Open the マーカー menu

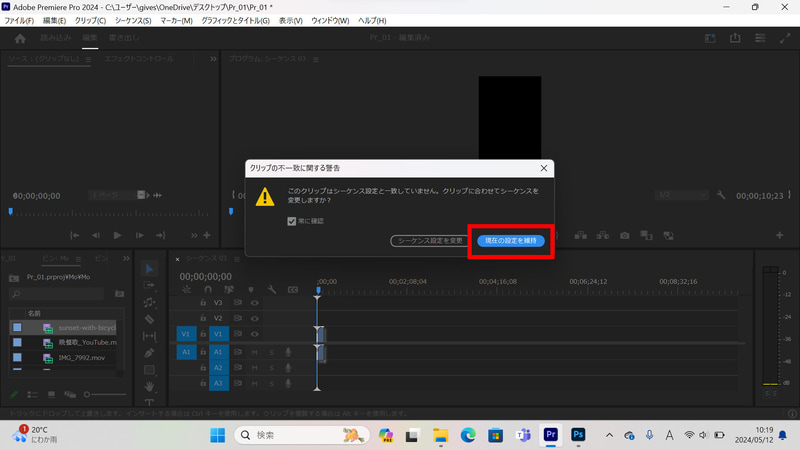click(176, 20)
